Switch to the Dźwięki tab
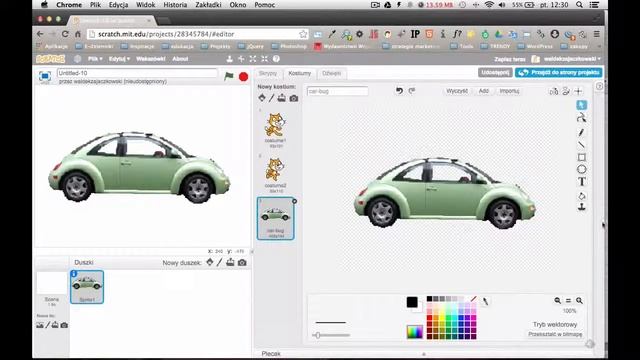The image size is (640, 360). point(331,73)
